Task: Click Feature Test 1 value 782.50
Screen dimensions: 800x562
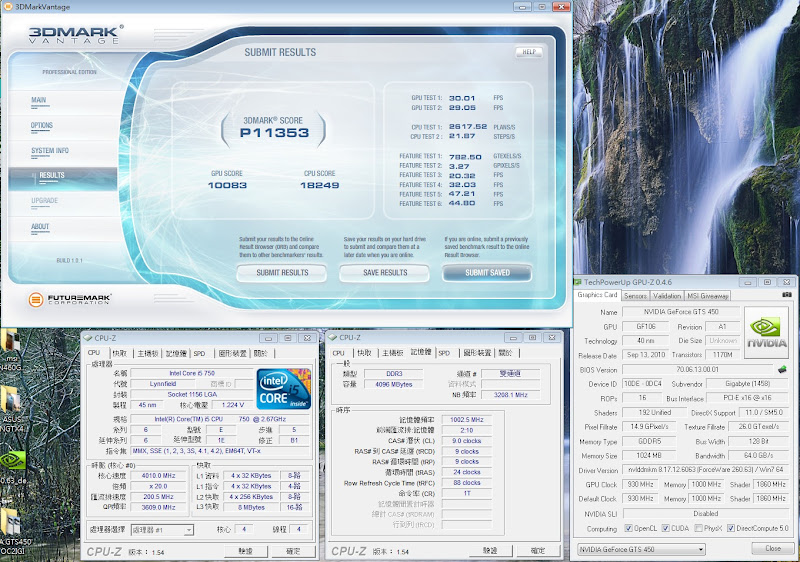Action: click(x=465, y=157)
